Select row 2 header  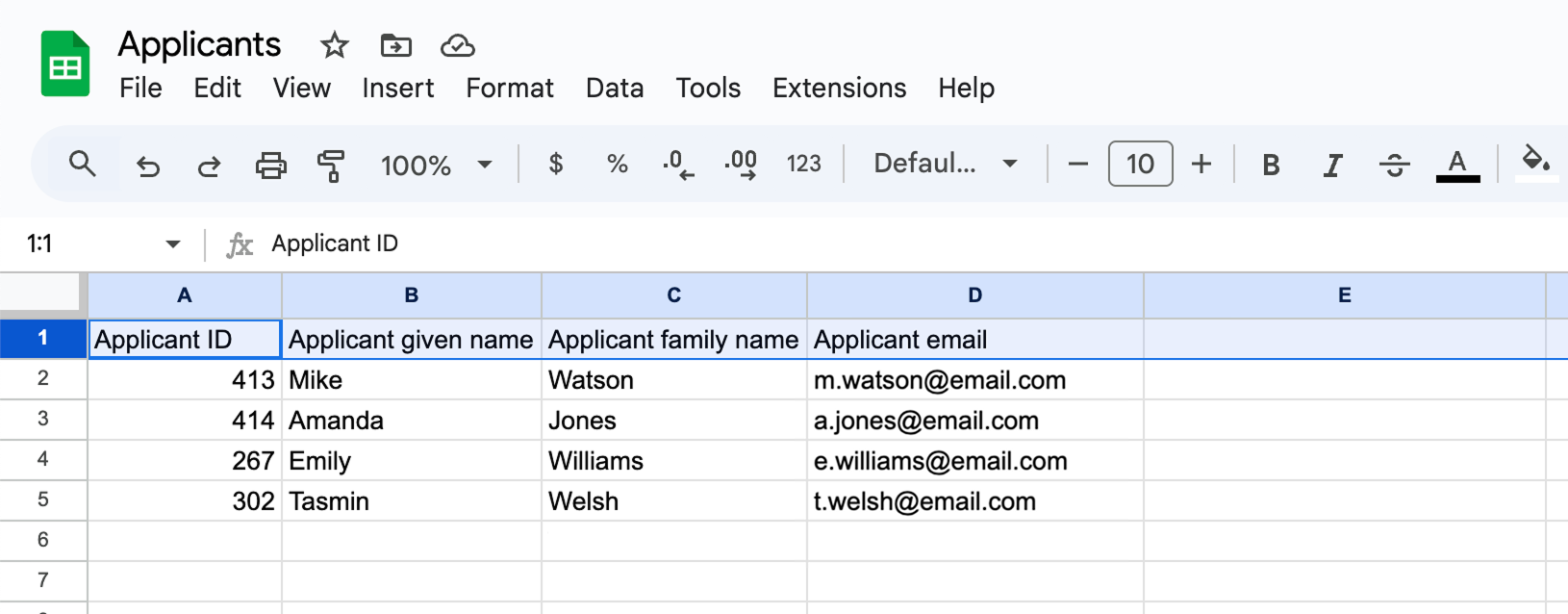43,379
